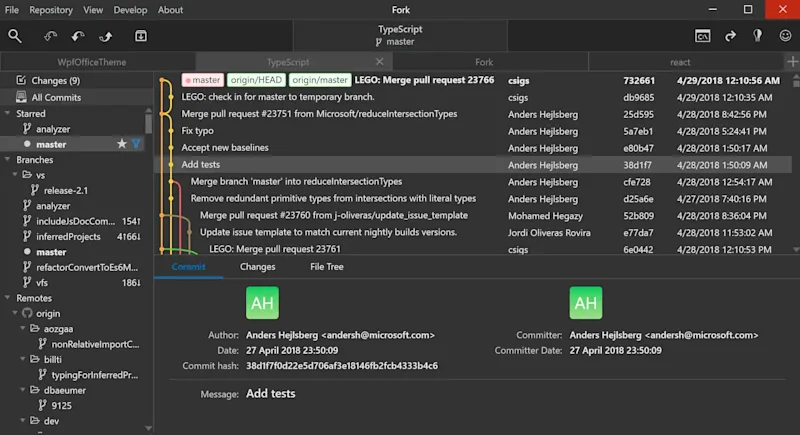Viewport: 800px width, 435px height.
Task: Click the Stash toolbar icon
Action: pos(141,36)
